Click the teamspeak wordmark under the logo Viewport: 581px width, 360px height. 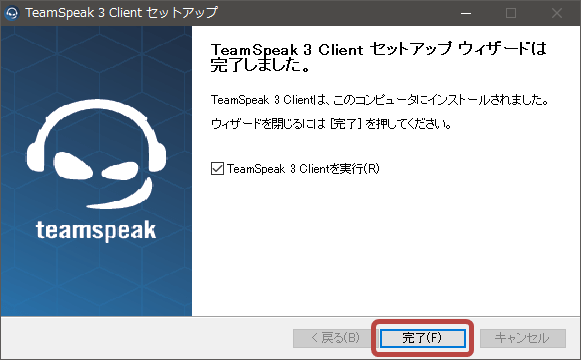[96, 230]
